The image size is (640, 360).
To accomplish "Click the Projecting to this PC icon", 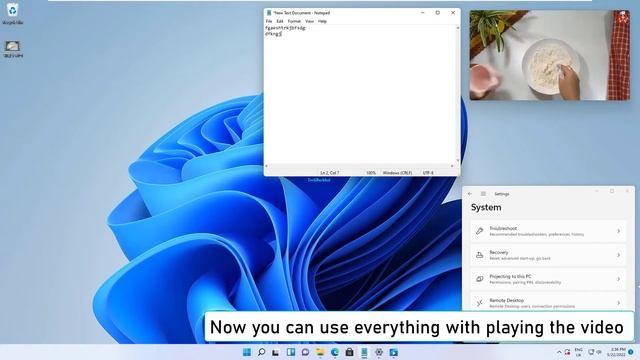I will 480,279.
